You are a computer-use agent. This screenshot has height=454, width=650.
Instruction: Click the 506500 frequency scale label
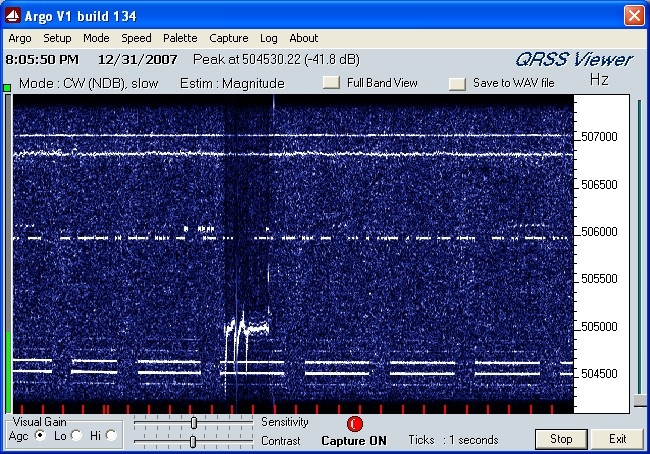pyautogui.click(x=599, y=185)
